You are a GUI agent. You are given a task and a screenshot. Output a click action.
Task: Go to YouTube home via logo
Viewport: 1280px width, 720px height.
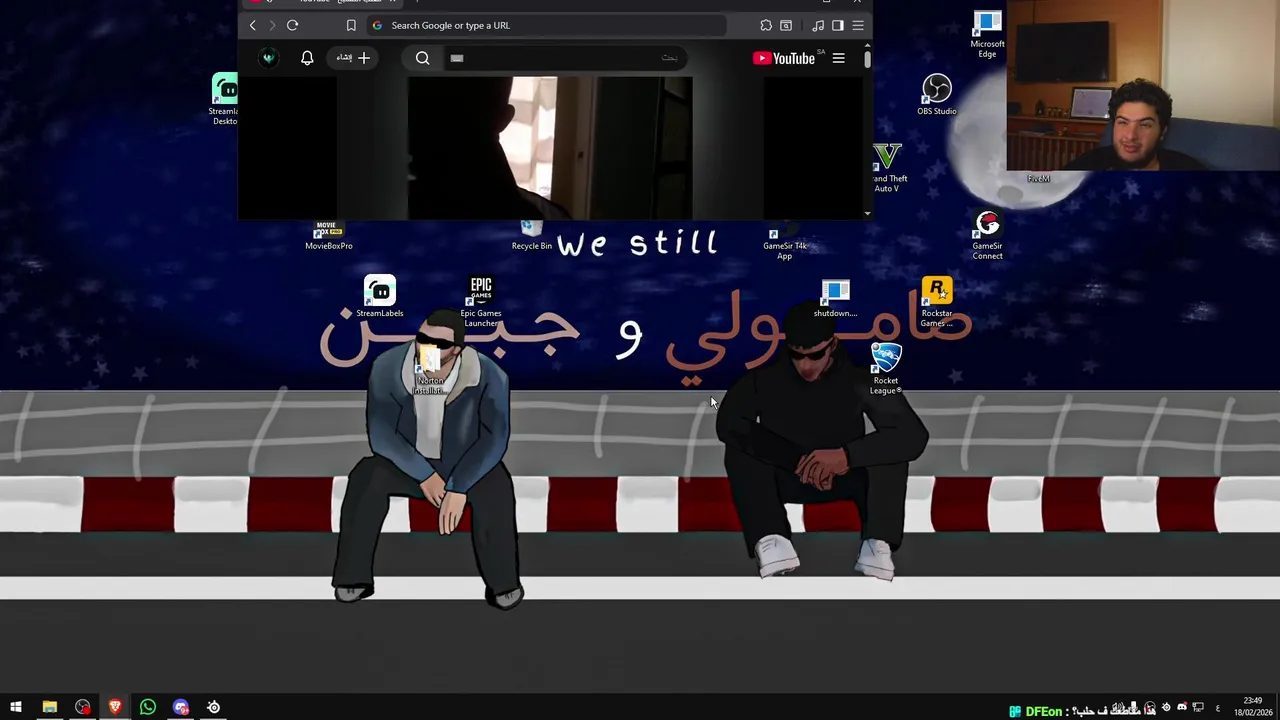click(x=784, y=58)
